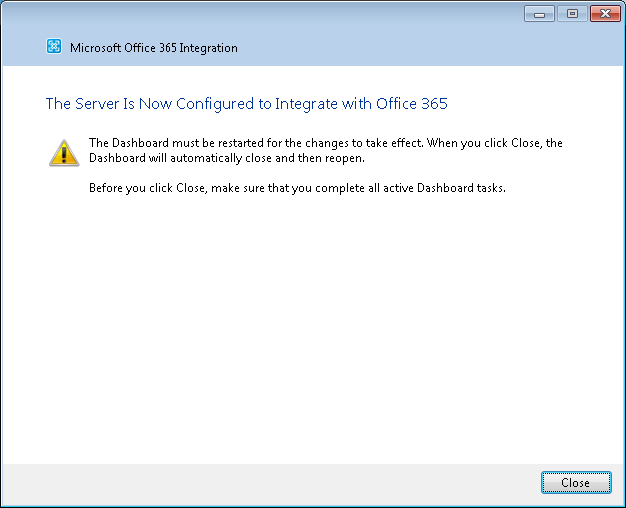The height and width of the screenshot is (508, 626).
Task: Click the word Dashboard starting the second line
Action: tap(117, 158)
